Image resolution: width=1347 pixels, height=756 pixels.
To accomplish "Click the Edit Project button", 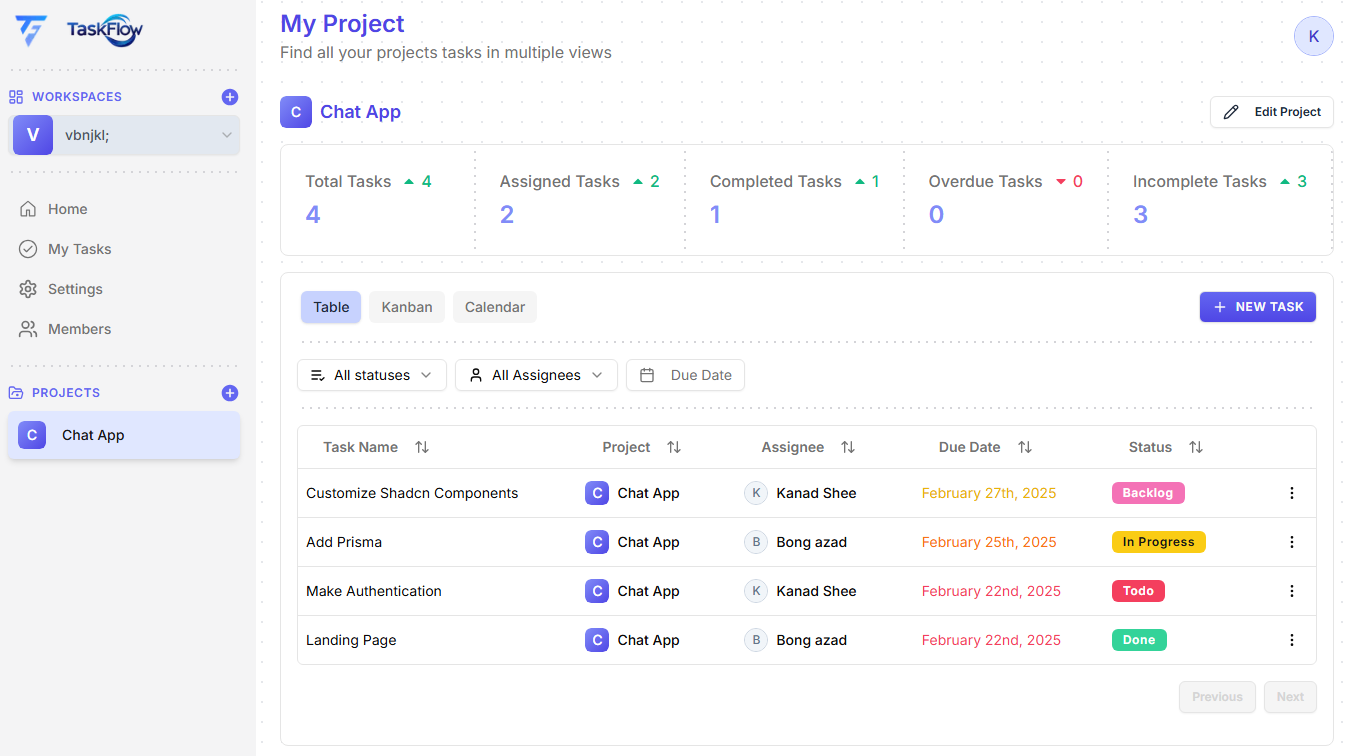I will point(1271,111).
